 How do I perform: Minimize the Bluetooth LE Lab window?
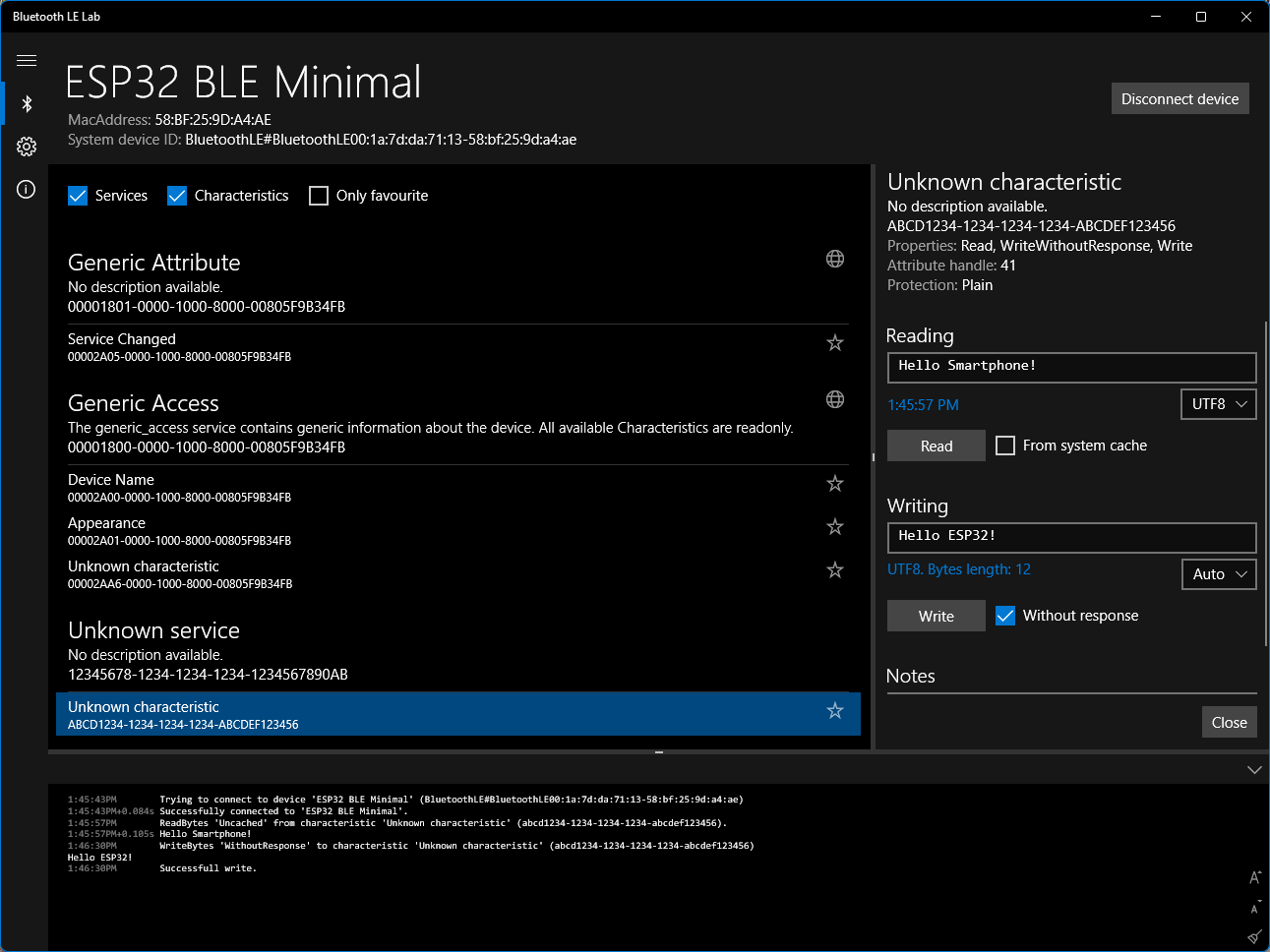click(x=1156, y=17)
